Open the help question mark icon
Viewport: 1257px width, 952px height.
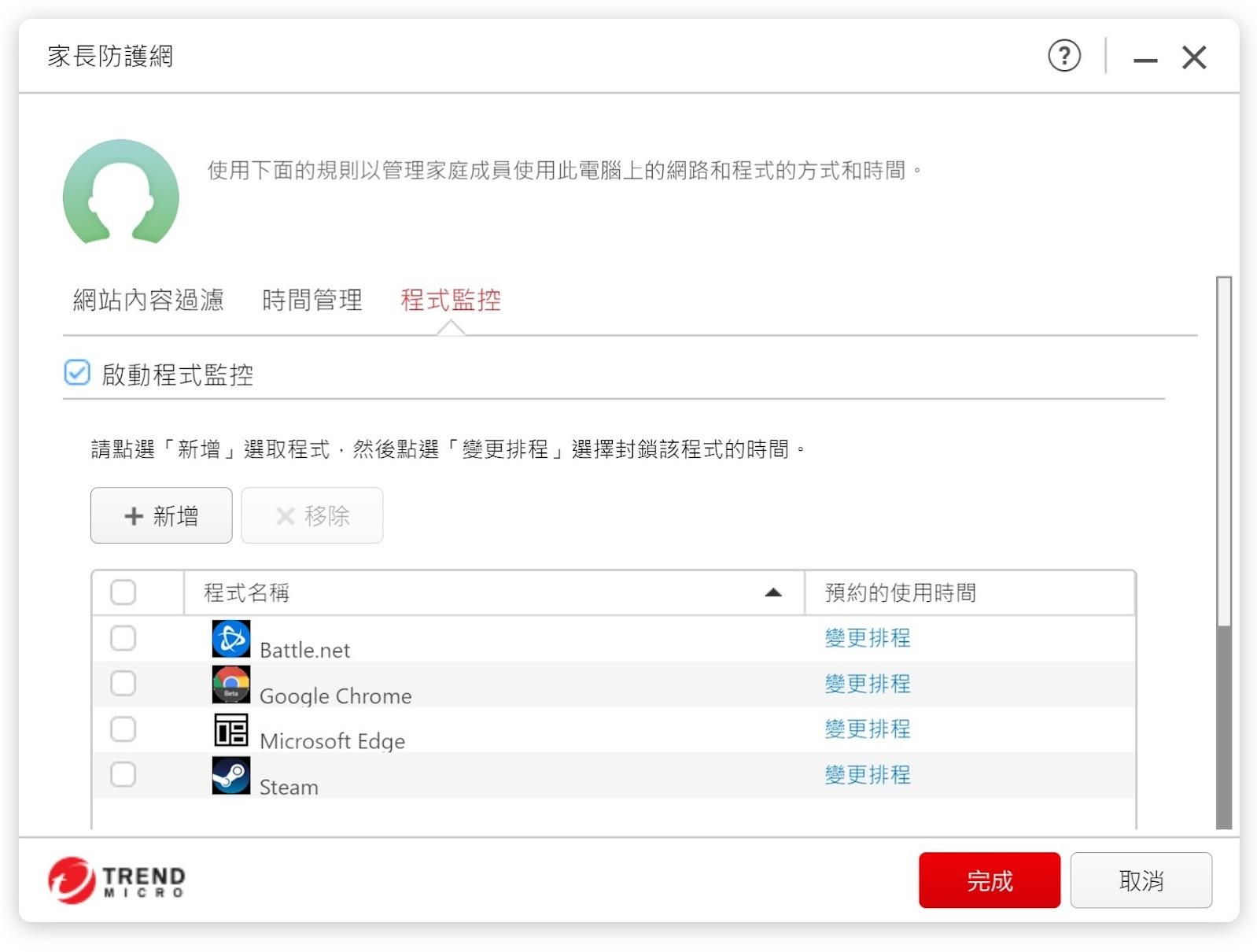(x=1063, y=56)
